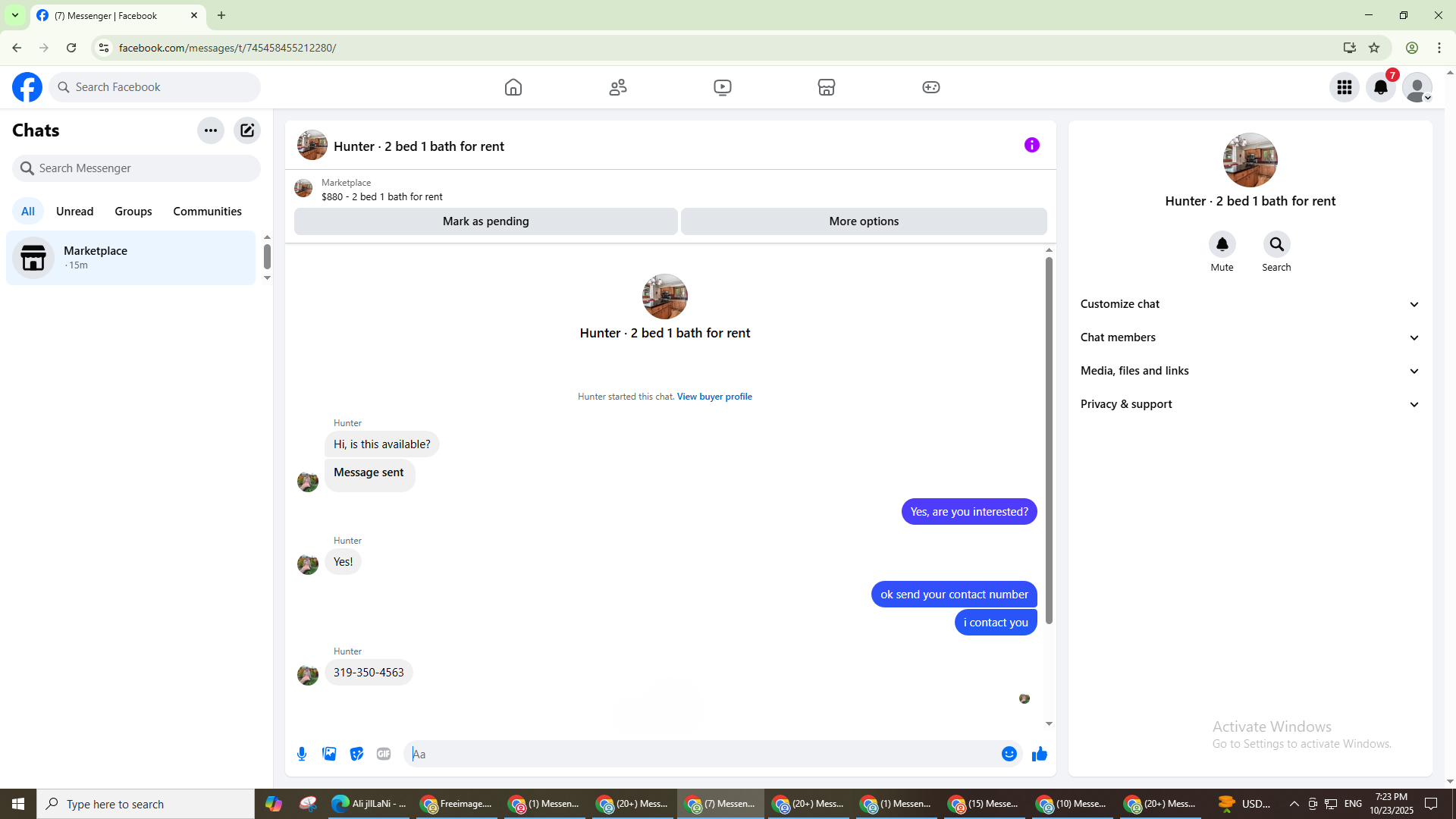Click the voice clip microphone icon
This screenshot has width=1456, height=819.
click(x=302, y=754)
